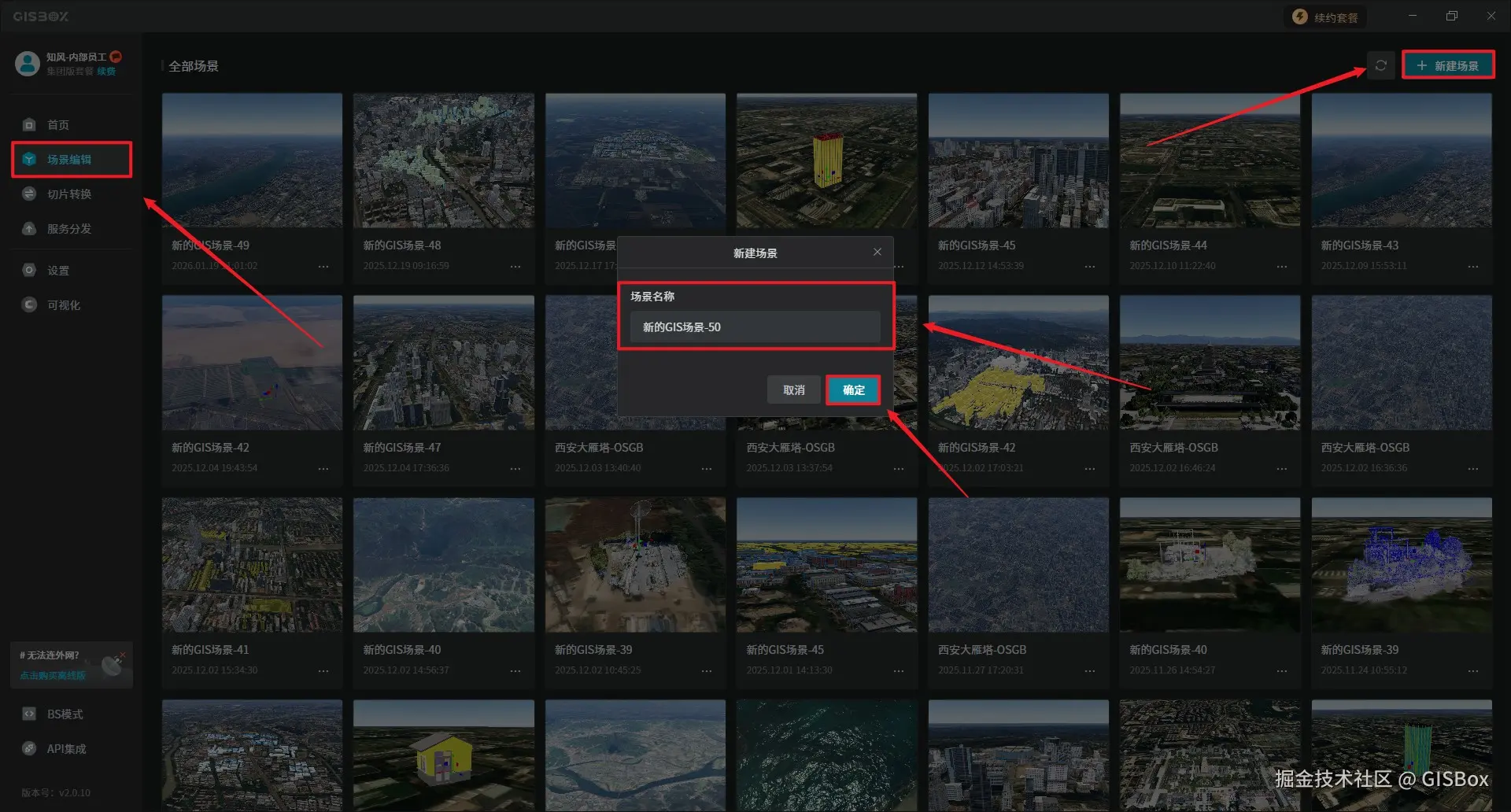Viewport: 1511px width, 812px height.
Task: Open more menu for scene dated 2025.11.26
Action: pos(1282,671)
